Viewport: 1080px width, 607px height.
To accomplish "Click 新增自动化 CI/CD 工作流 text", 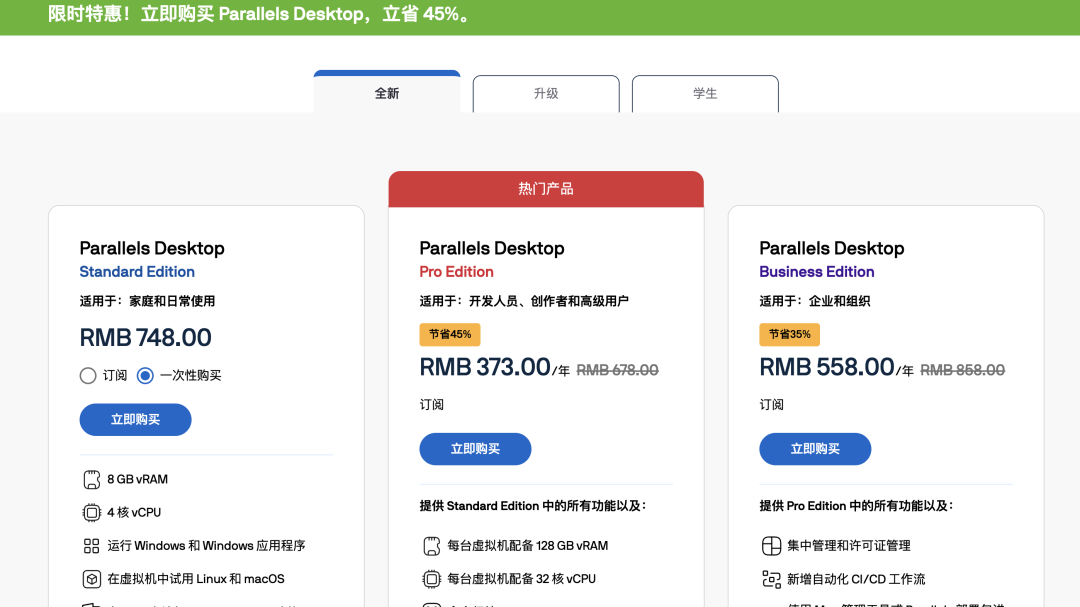I will (856, 579).
